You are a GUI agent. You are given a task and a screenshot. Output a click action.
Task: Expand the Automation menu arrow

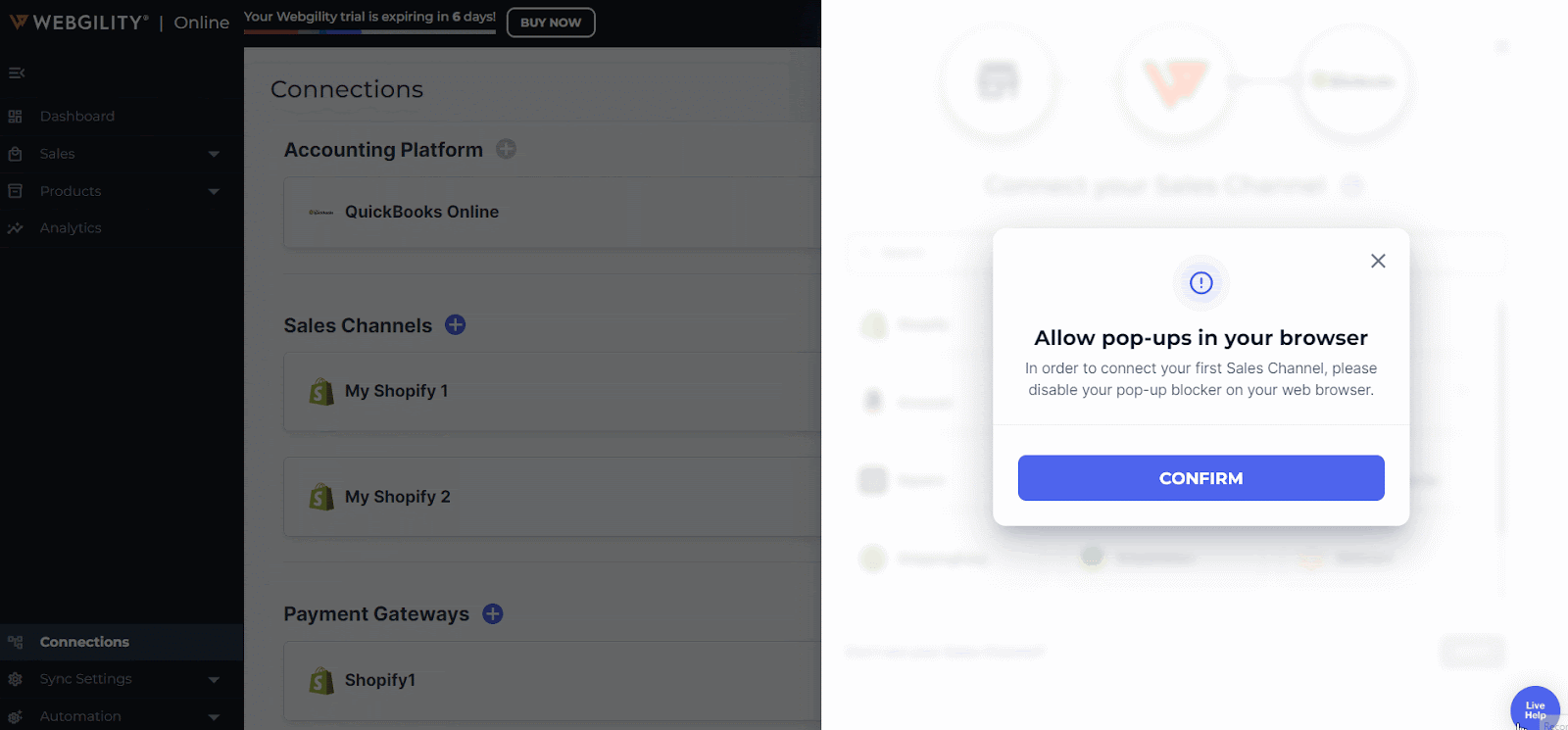214,717
